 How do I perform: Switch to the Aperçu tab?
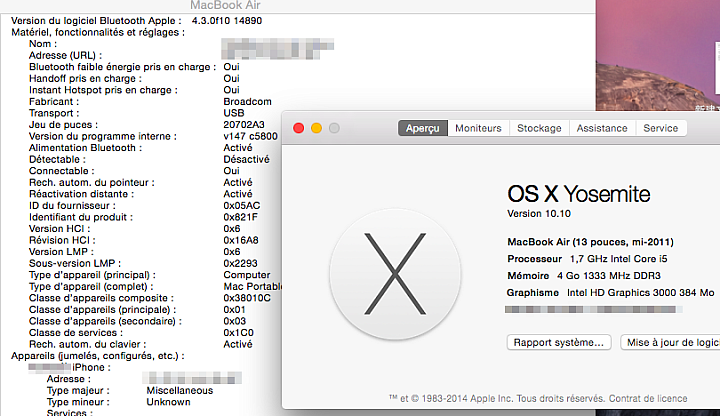pos(422,128)
